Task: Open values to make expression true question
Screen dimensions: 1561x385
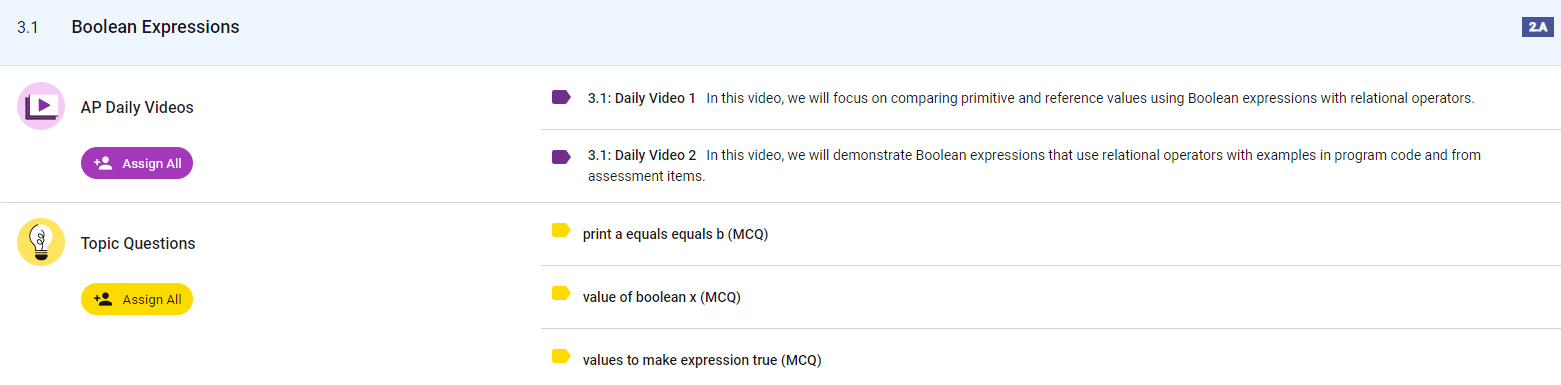Action: (x=702, y=360)
